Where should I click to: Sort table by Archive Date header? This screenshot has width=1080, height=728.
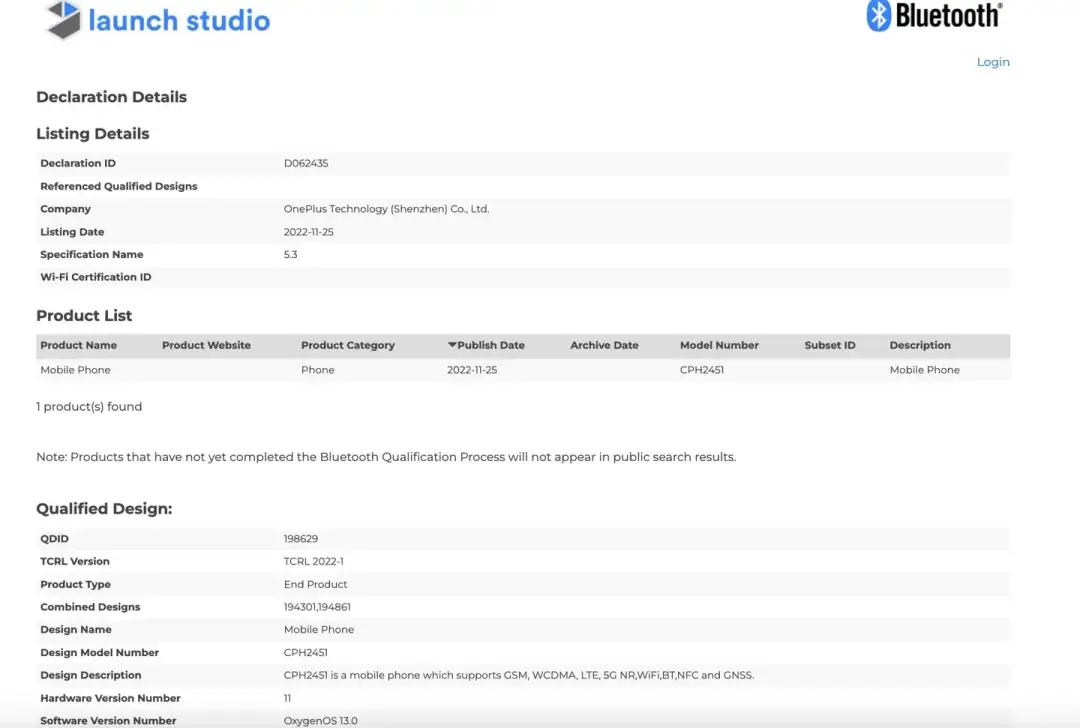click(x=604, y=345)
